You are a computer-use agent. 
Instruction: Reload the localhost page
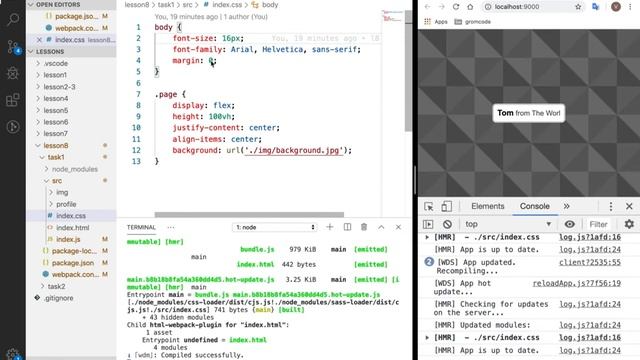(456, 7)
